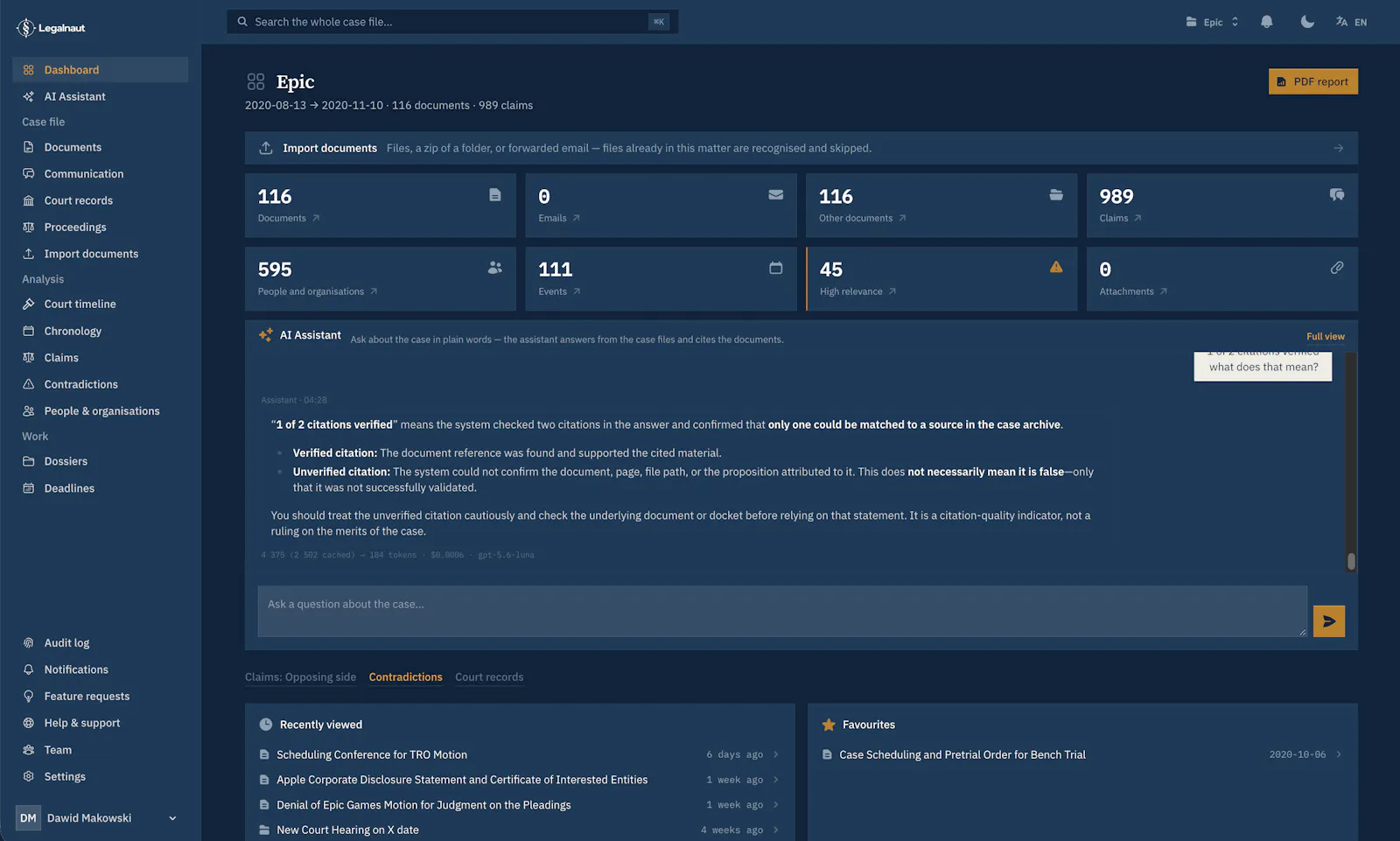Switch to the Court records tab
The height and width of the screenshot is (841, 1400).
point(489,677)
